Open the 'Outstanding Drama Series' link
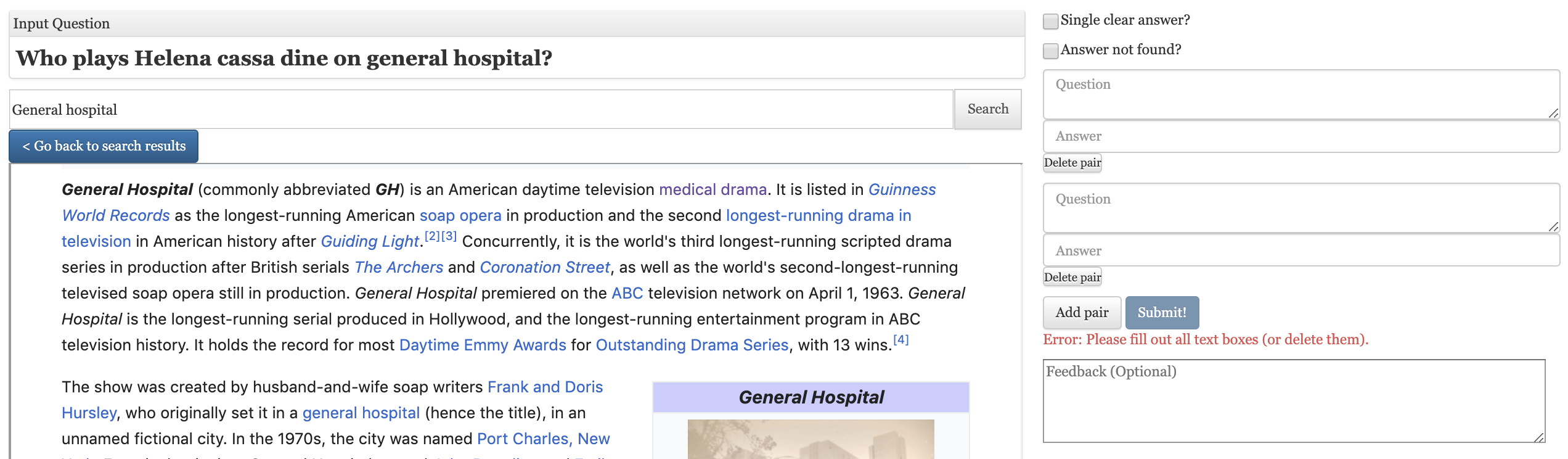 point(692,345)
